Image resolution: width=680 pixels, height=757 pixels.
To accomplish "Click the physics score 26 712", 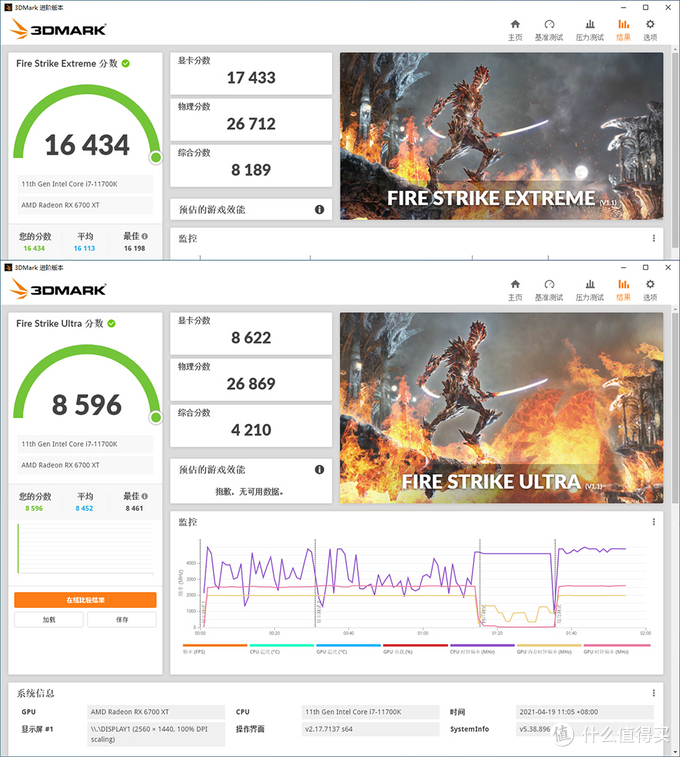I will pyautogui.click(x=251, y=124).
